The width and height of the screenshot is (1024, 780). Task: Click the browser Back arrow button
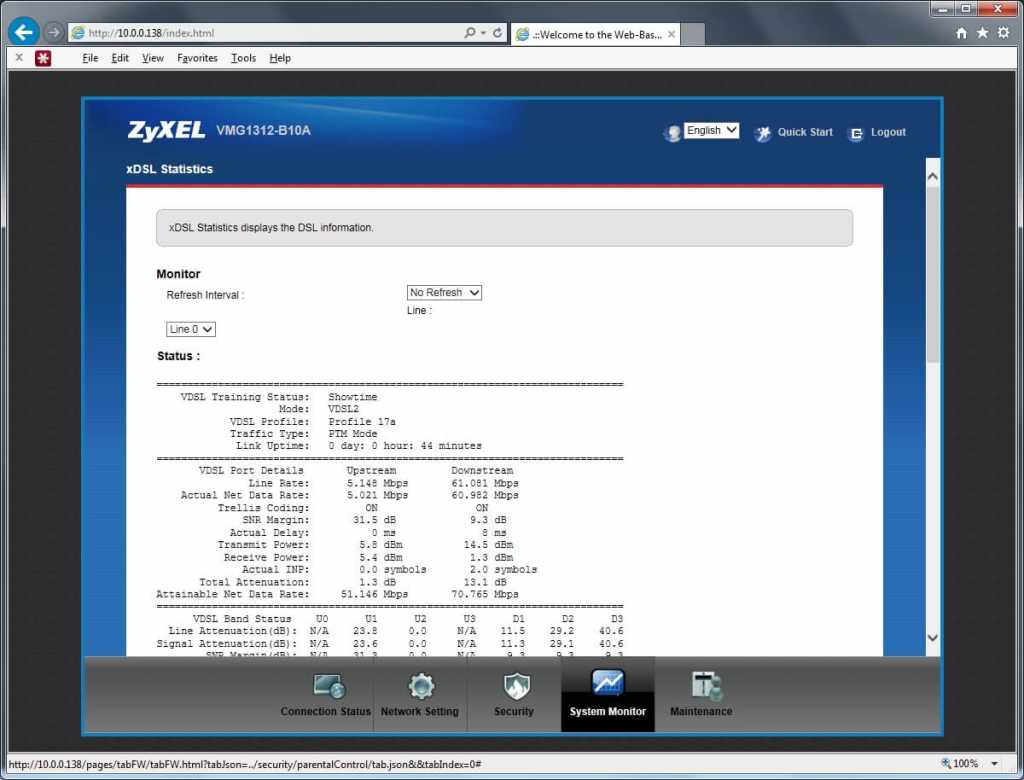click(23, 32)
